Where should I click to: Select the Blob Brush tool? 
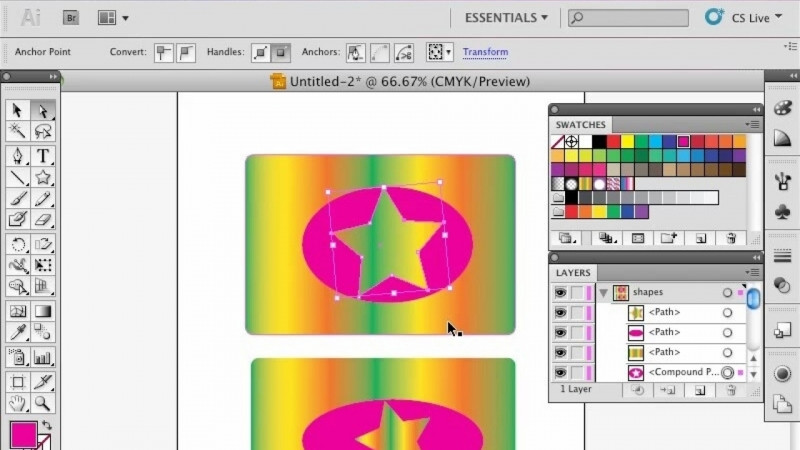[17, 219]
